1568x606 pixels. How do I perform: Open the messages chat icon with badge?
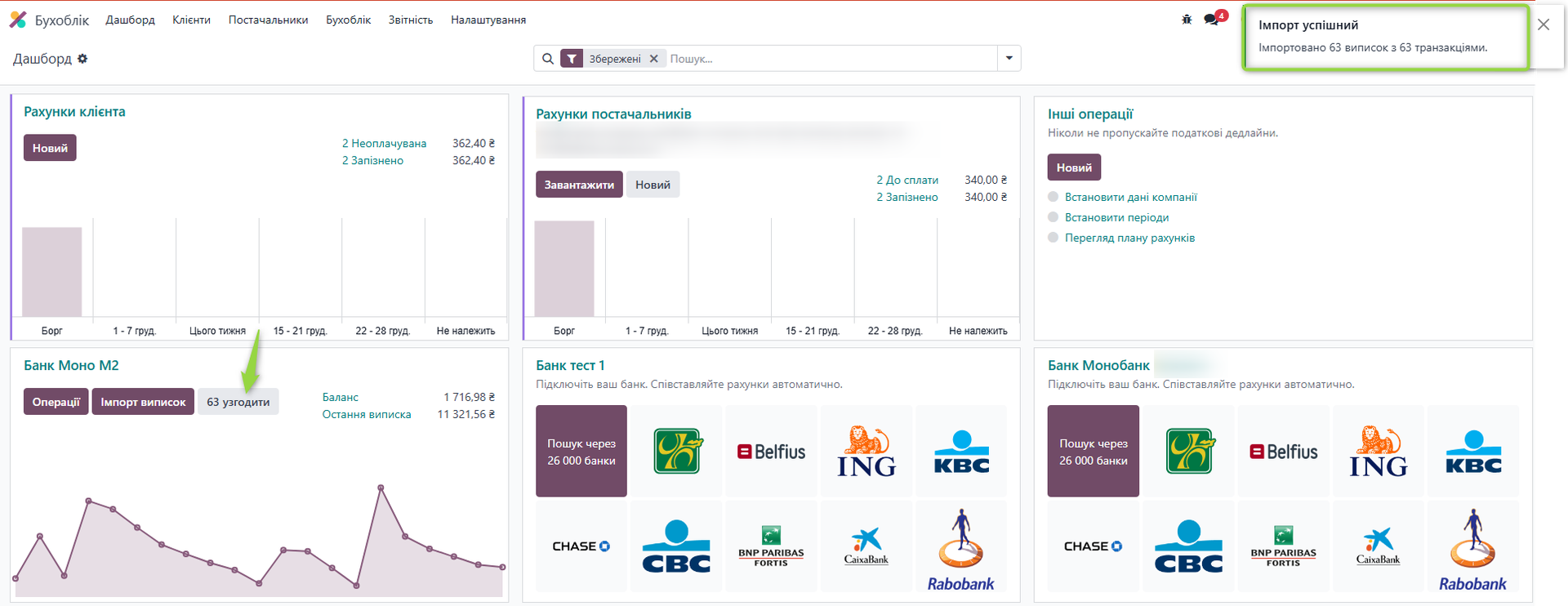point(1212,20)
